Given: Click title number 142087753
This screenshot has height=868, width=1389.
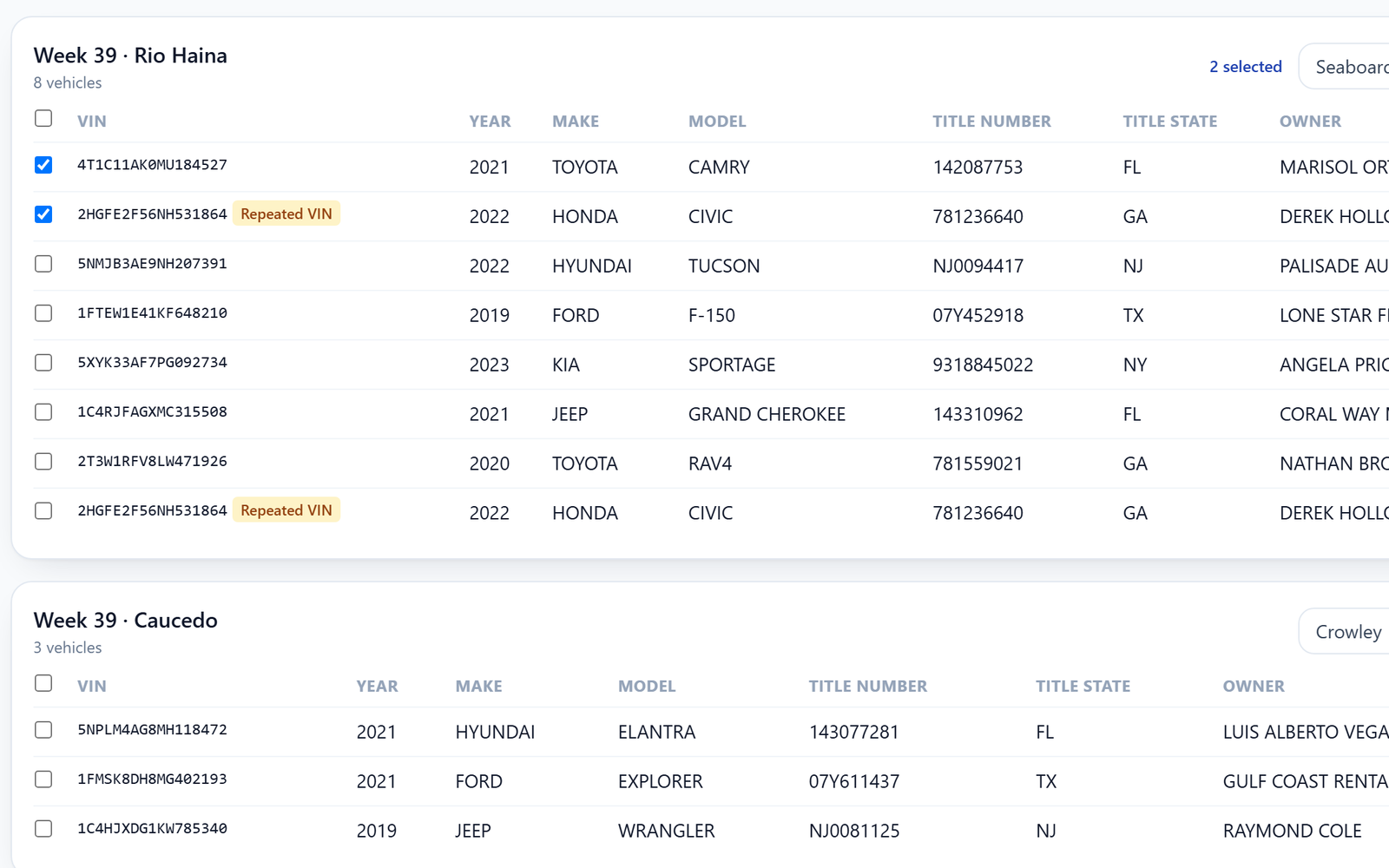Looking at the screenshot, I should point(978,168).
